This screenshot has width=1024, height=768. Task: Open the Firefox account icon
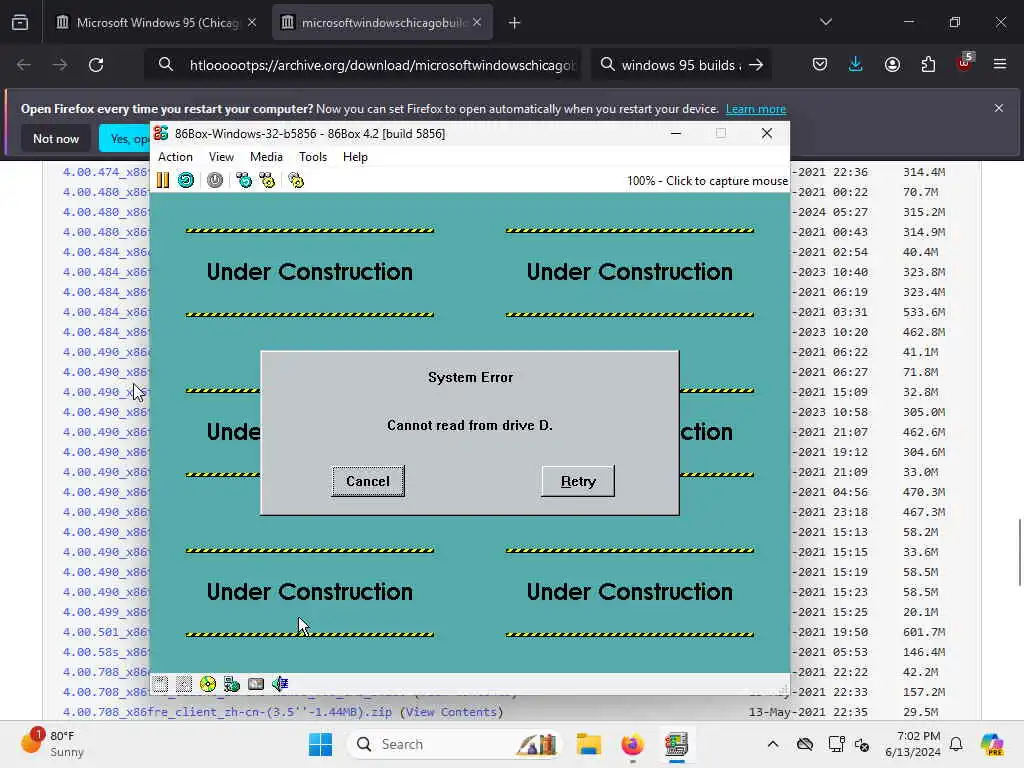point(892,64)
